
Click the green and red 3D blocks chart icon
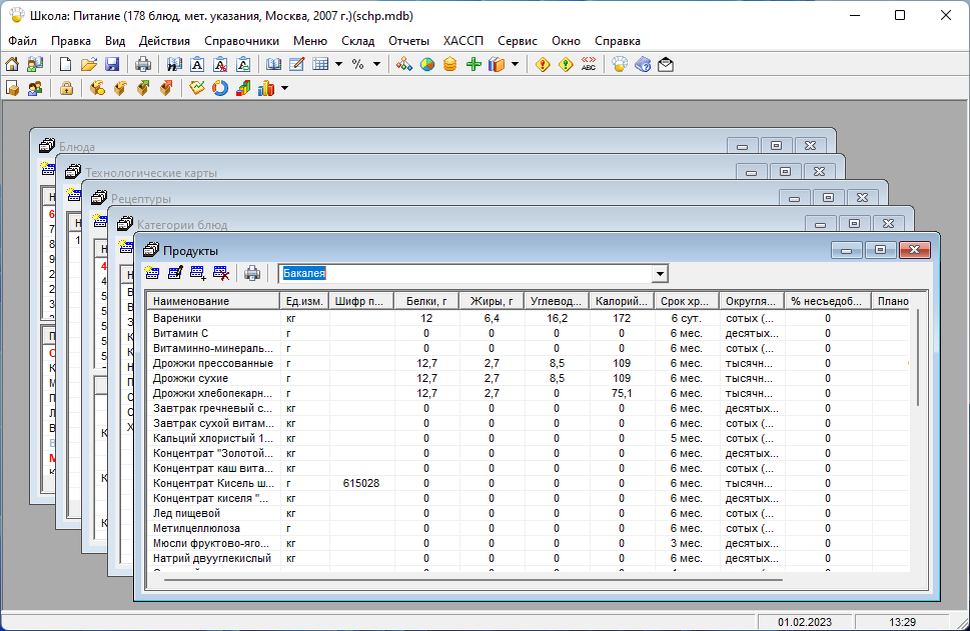[243, 88]
